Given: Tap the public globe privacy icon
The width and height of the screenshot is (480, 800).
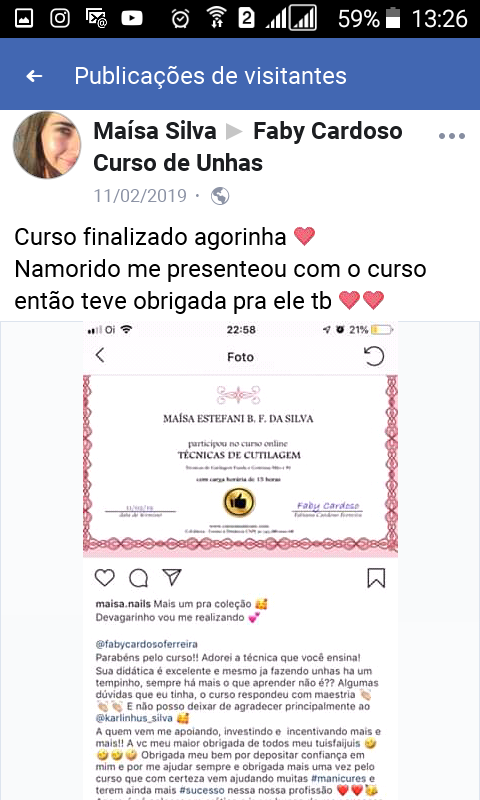Looking at the screenshot, I should (220, 196).
